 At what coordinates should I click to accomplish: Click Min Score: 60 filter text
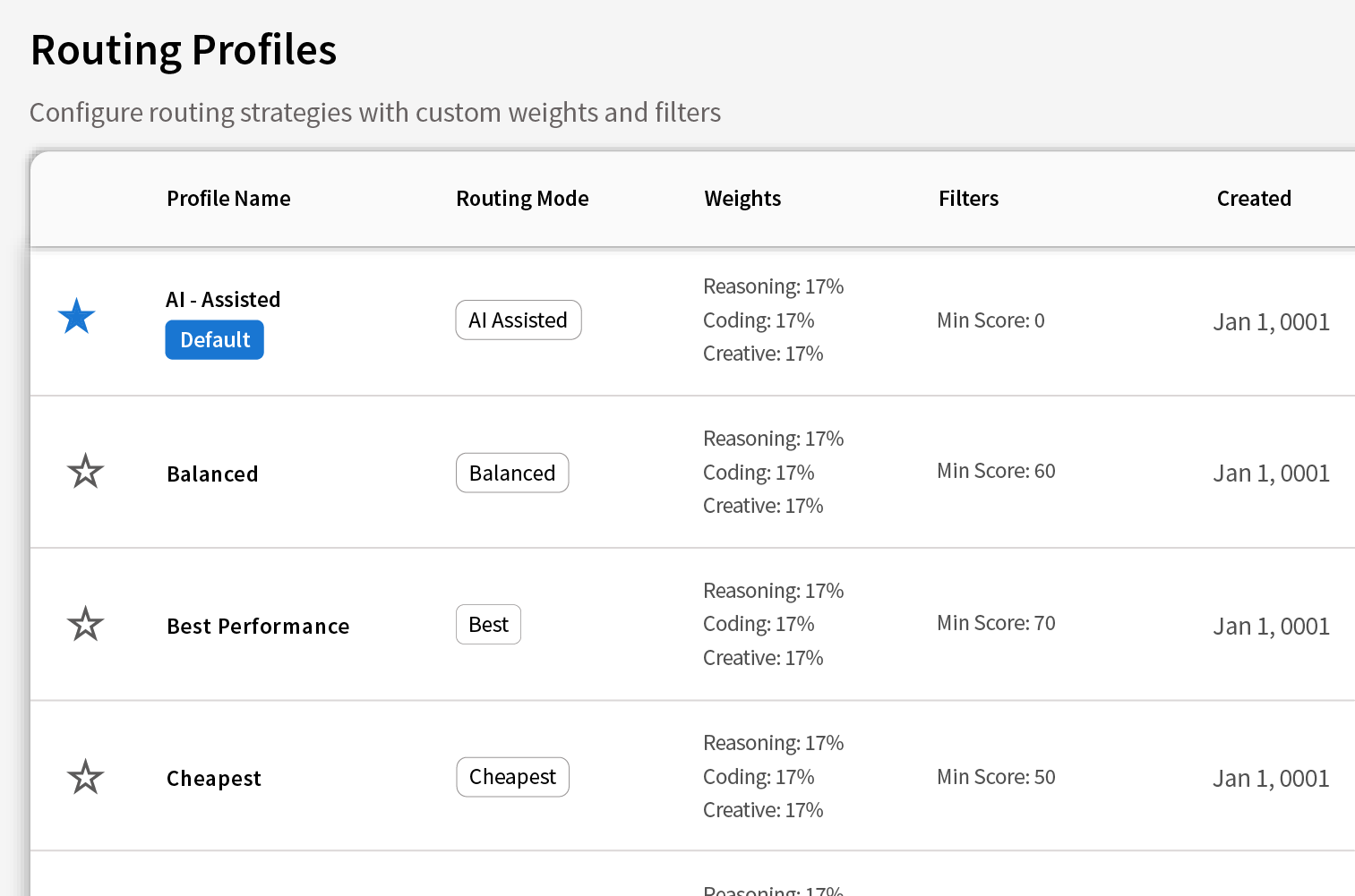click(x=997, y=471)
